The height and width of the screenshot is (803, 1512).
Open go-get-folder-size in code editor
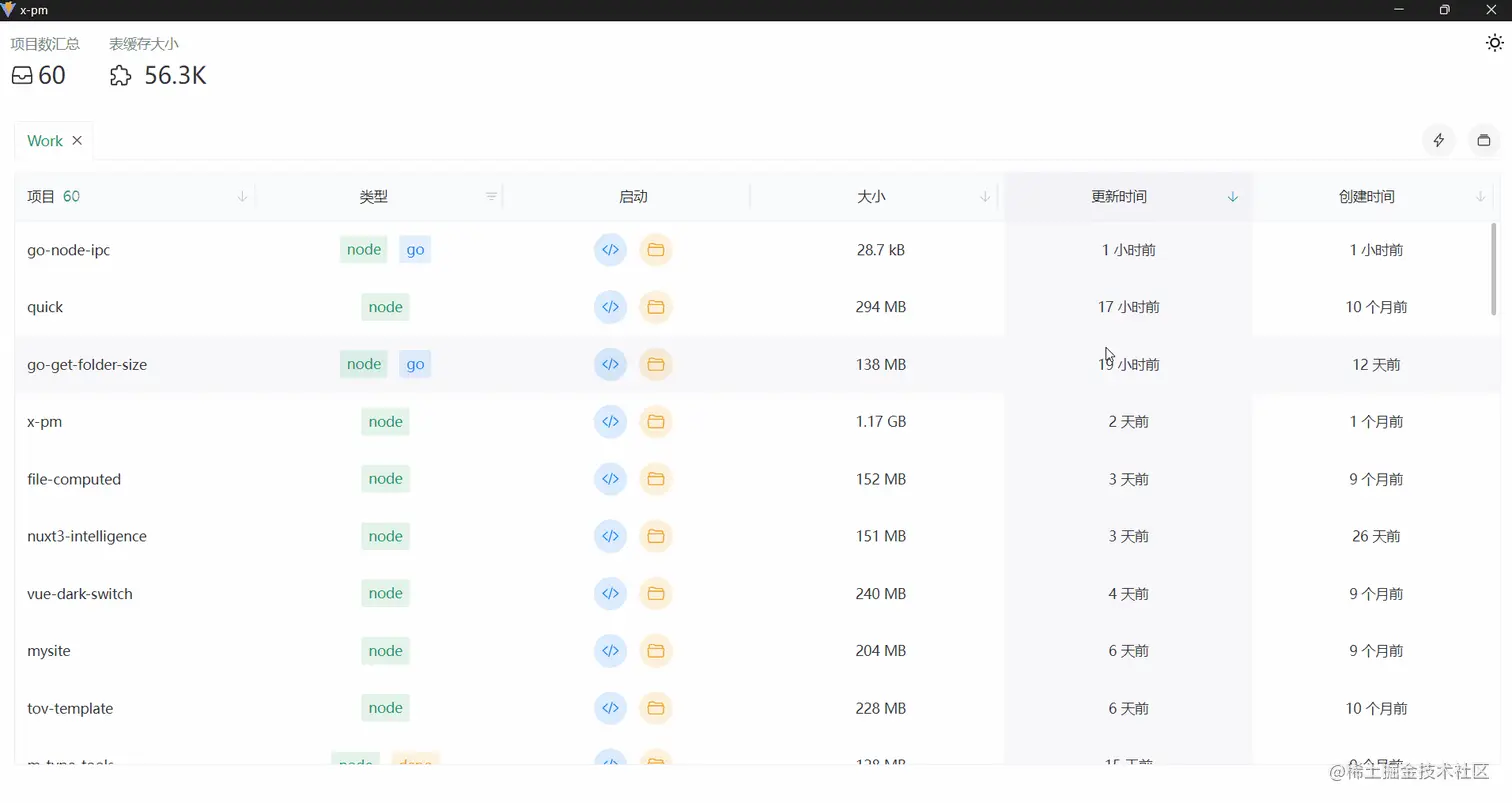point(610,364)
